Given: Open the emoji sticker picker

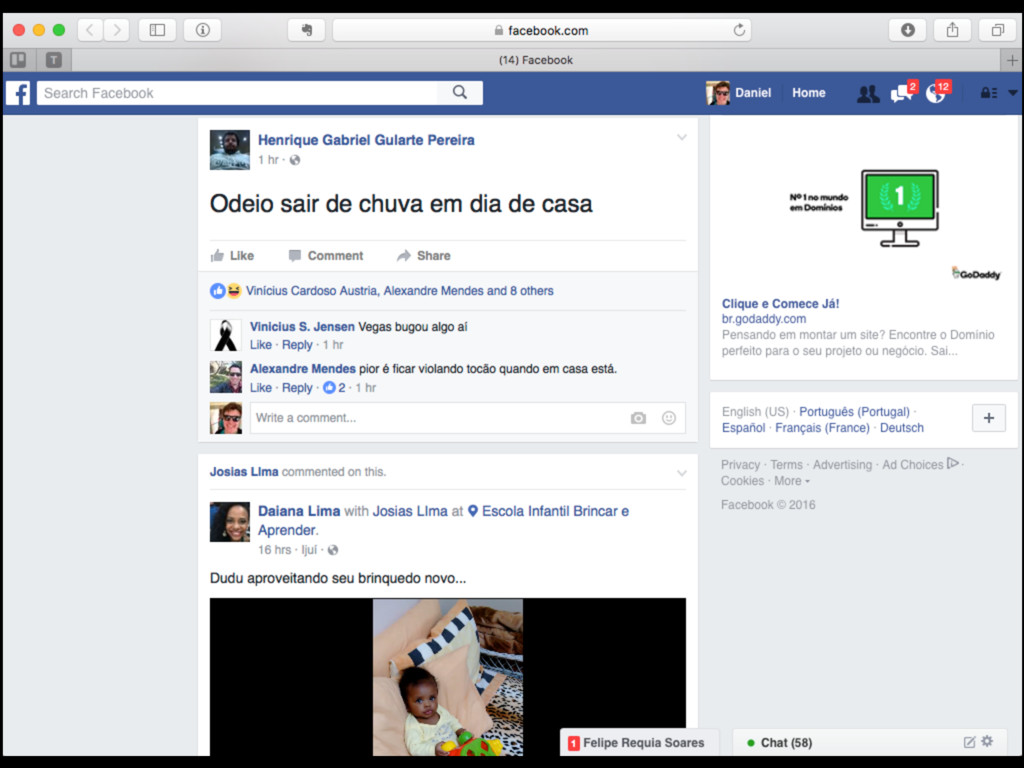Looking at the screenshot, I should point(669,418).
